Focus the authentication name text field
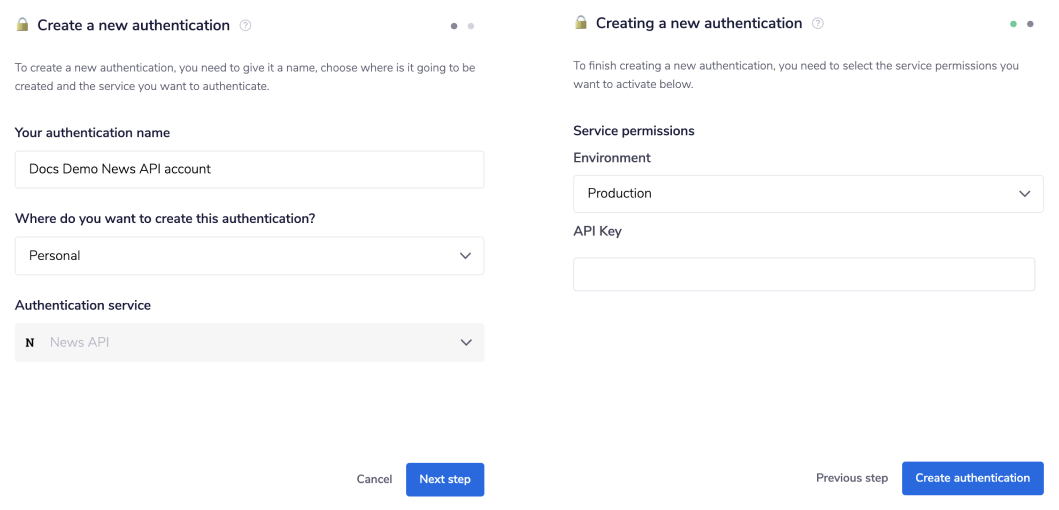 tap(249, 170)
